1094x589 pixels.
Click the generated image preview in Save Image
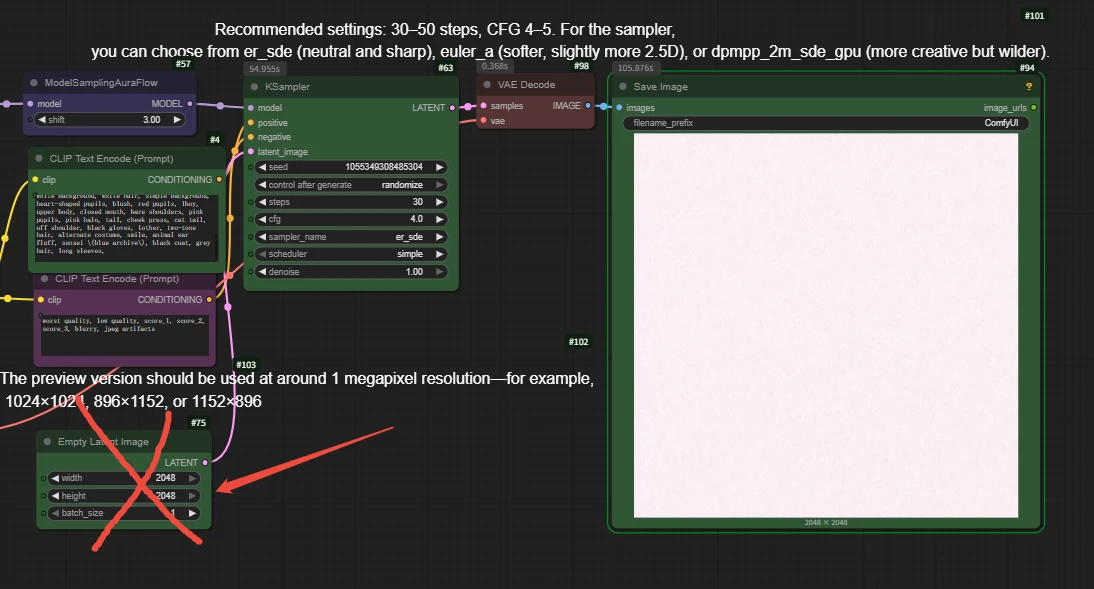825,325
